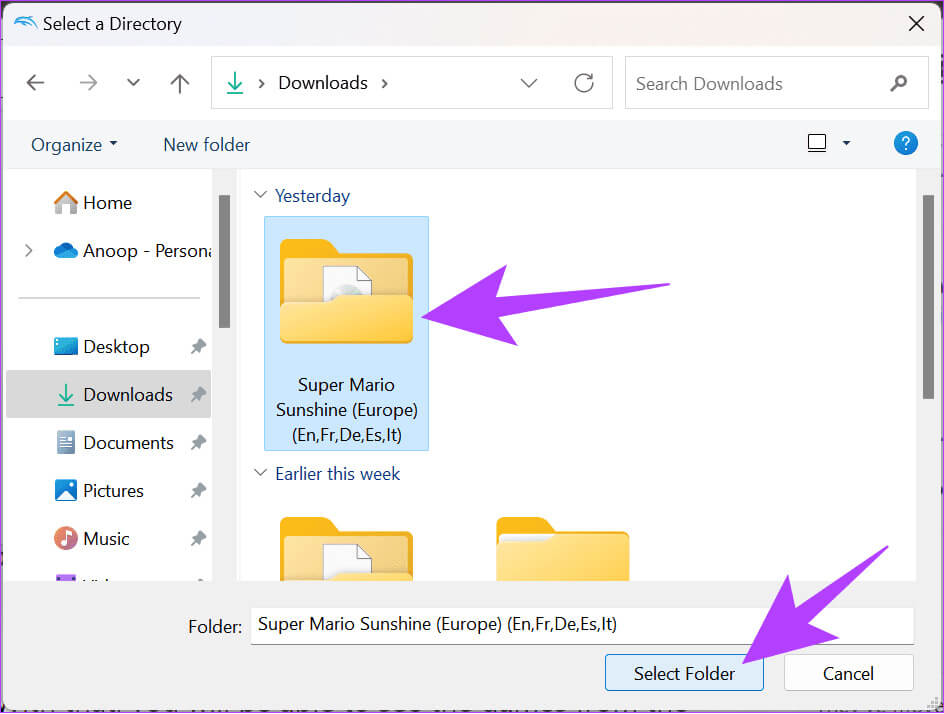Open the blue help icon
The height and width of the screenshot is (714, 944).
coord(905,143)
